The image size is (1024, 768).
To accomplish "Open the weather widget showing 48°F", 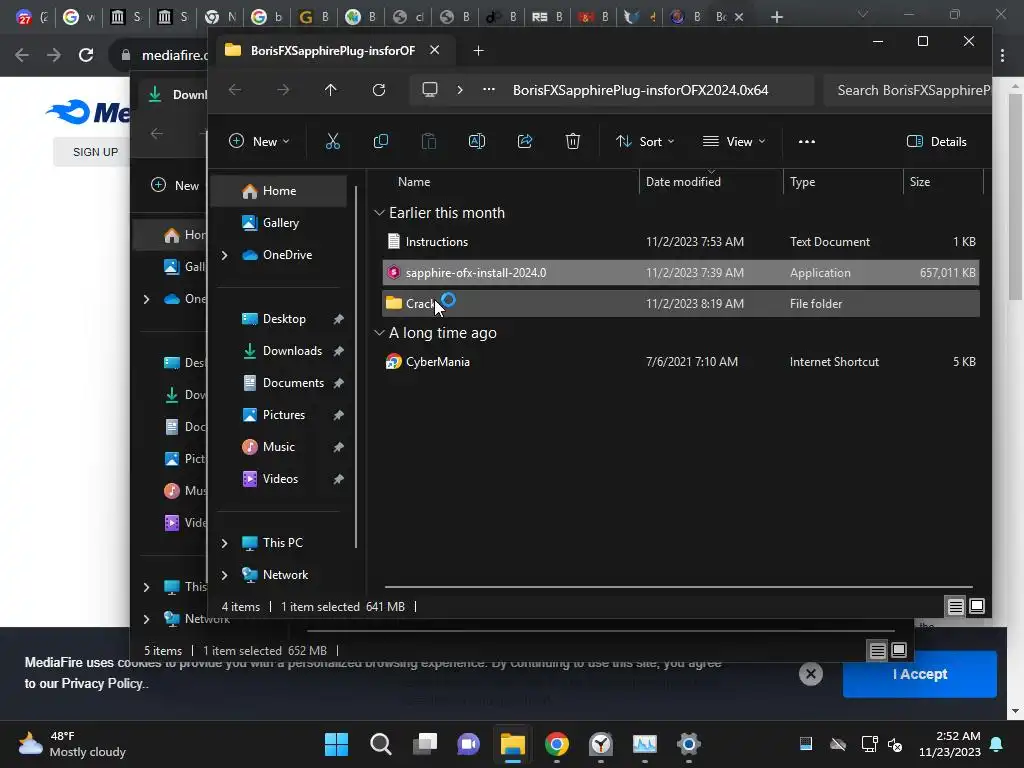I will click(72, 744).
